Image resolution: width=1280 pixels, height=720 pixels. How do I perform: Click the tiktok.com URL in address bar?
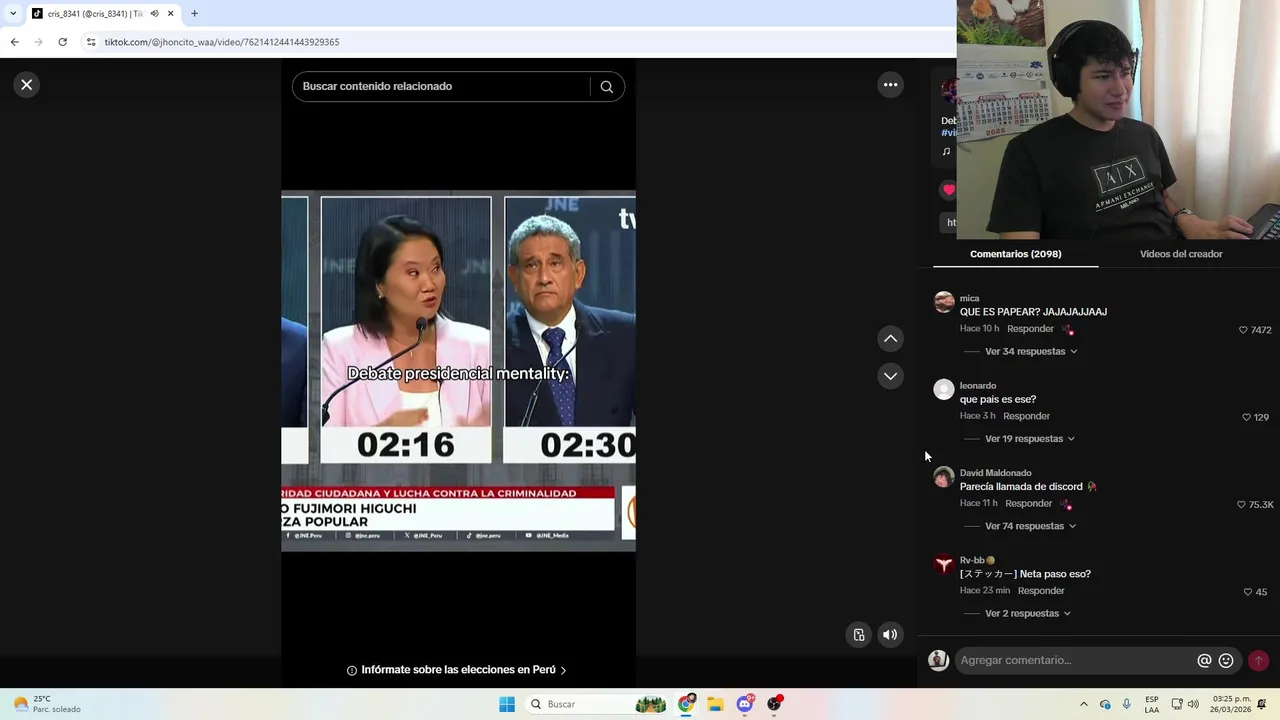tap(222, 42)
